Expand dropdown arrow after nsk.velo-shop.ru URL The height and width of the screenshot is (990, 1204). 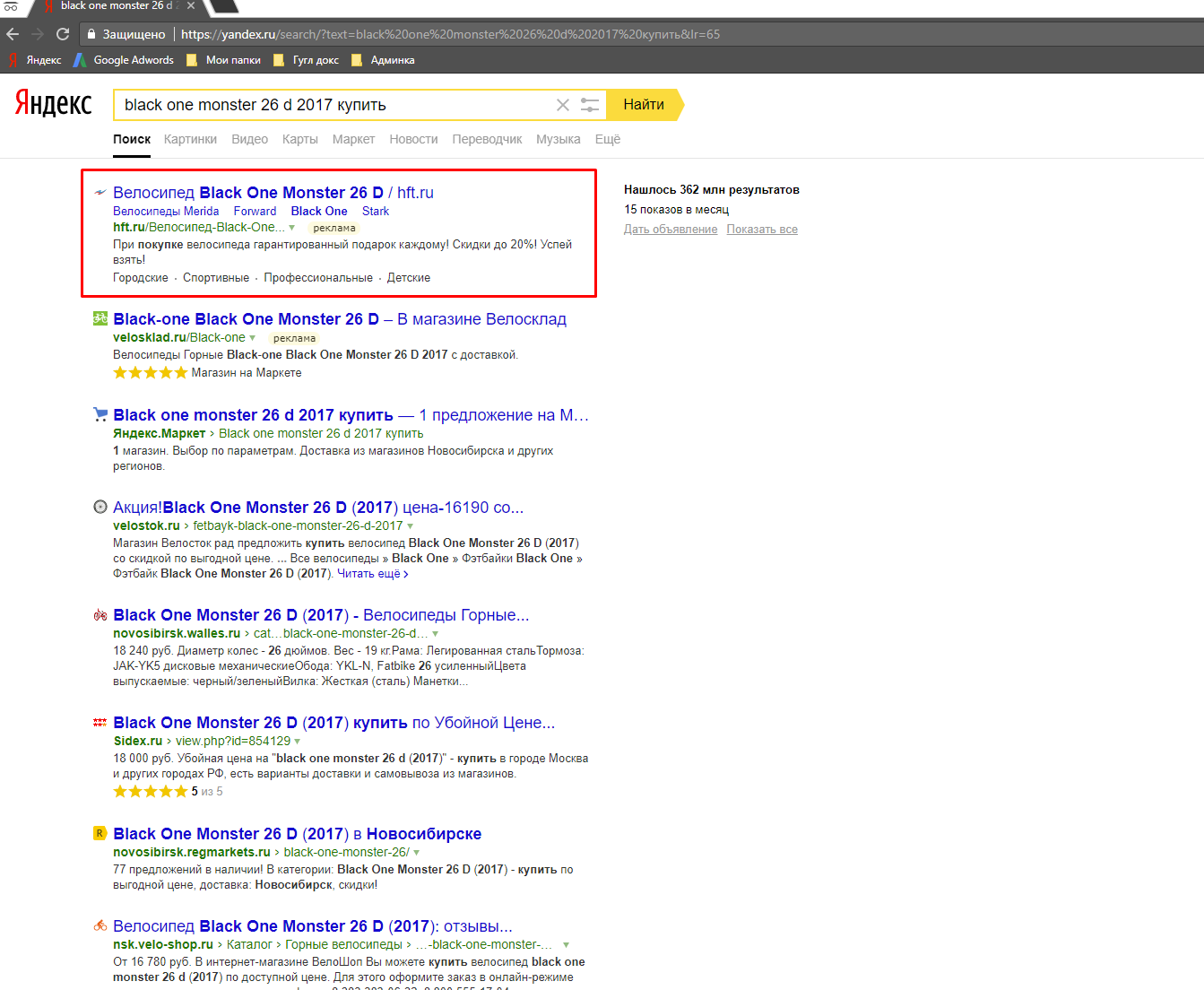pos(566,945)
